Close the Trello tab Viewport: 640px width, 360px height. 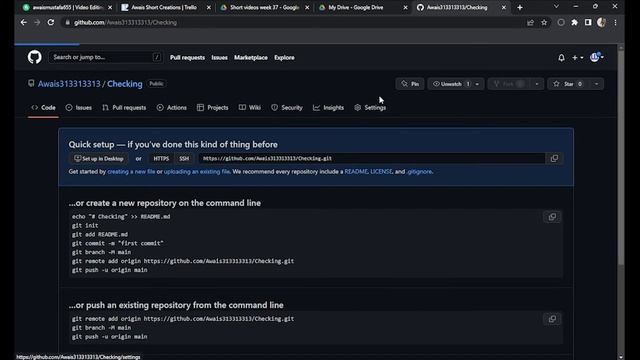(209, 7)
